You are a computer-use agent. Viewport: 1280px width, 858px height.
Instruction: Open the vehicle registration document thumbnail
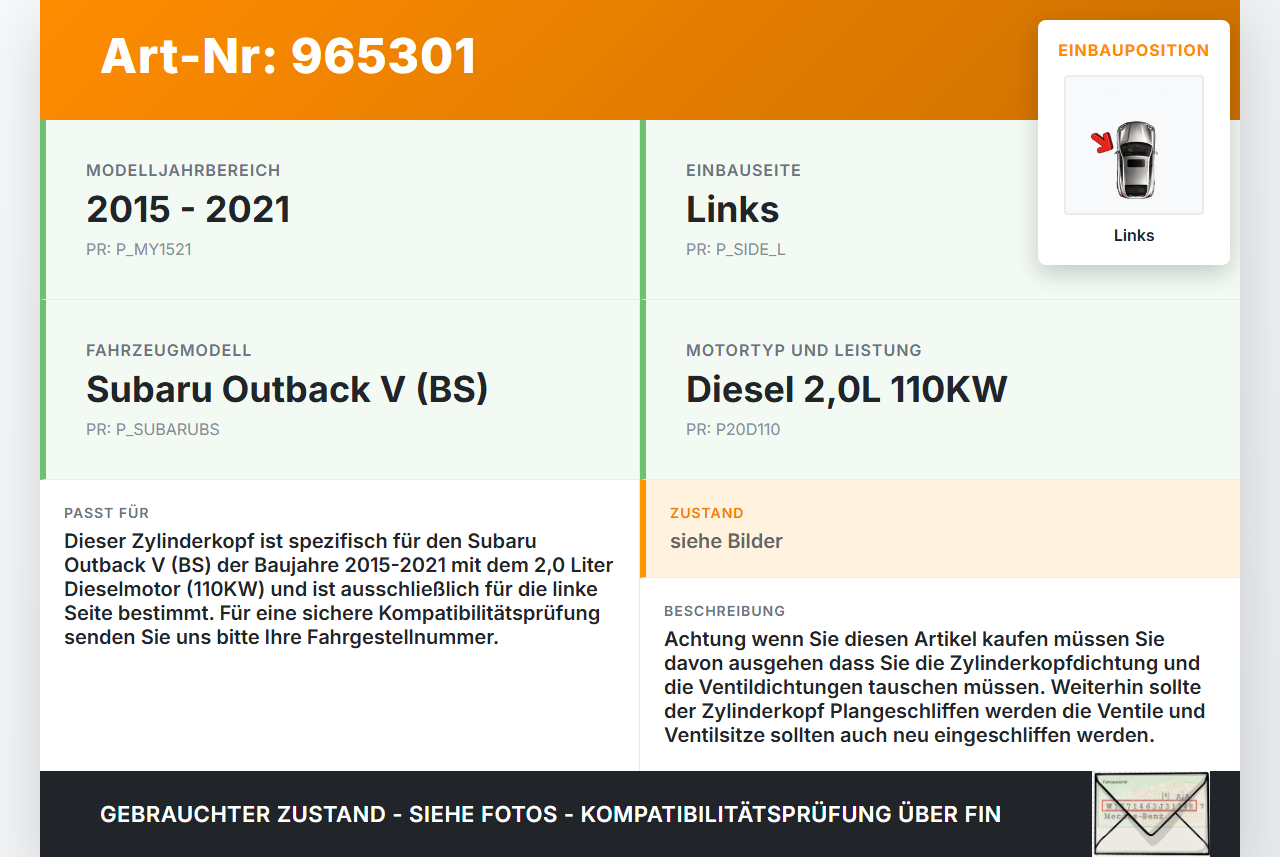(1151, 814)
